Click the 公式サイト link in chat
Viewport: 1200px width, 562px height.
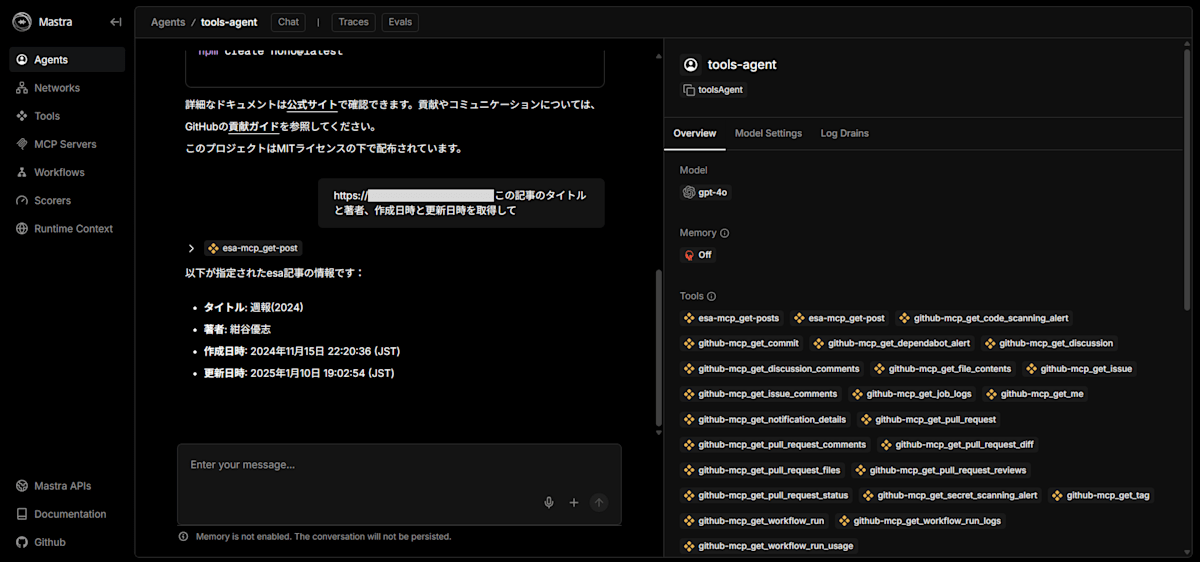click(x=312, y=104)
